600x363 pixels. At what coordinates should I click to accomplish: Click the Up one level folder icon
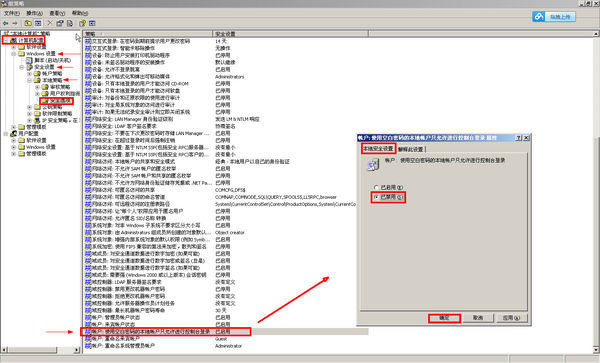[28, 23]
